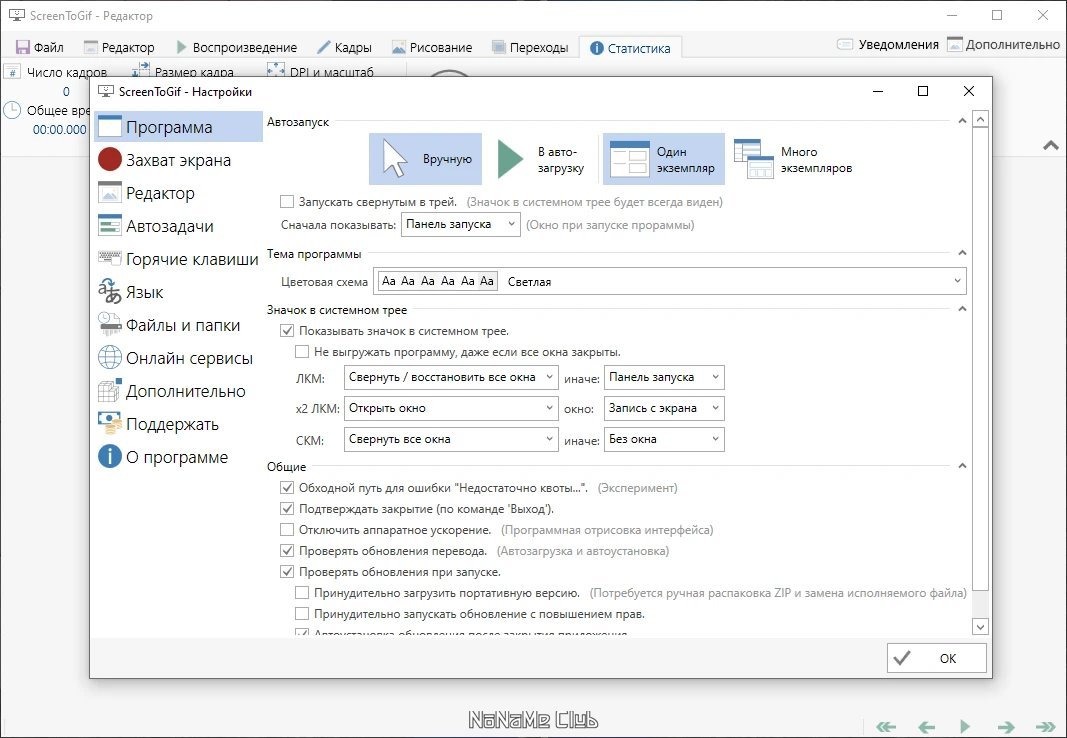The width and height of the screenshot is (1067, 738).
Task: Go to first frame in editor
Action: pyautogui.click(x=885, y=726)
